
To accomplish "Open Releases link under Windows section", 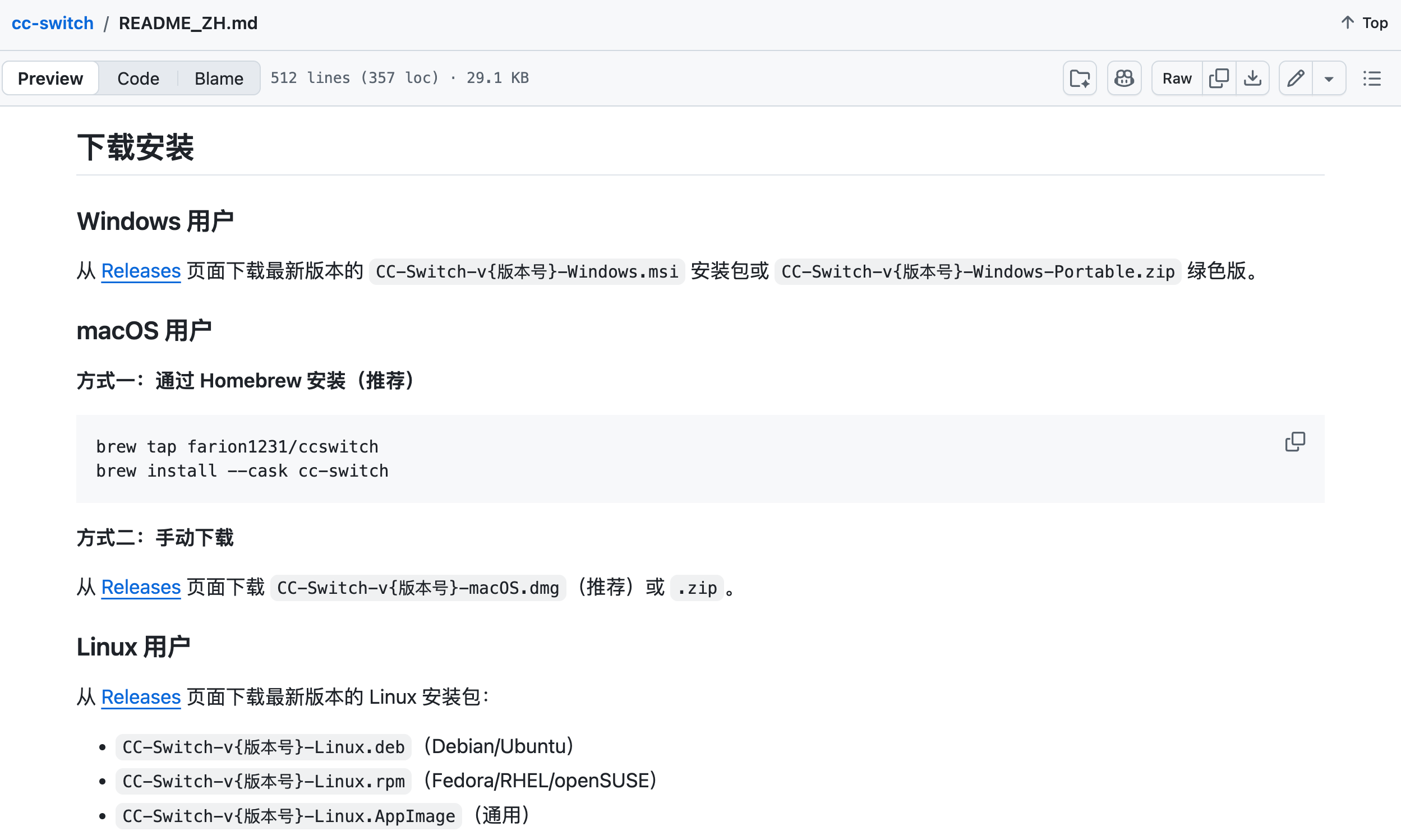I will [x=140, y=271].
